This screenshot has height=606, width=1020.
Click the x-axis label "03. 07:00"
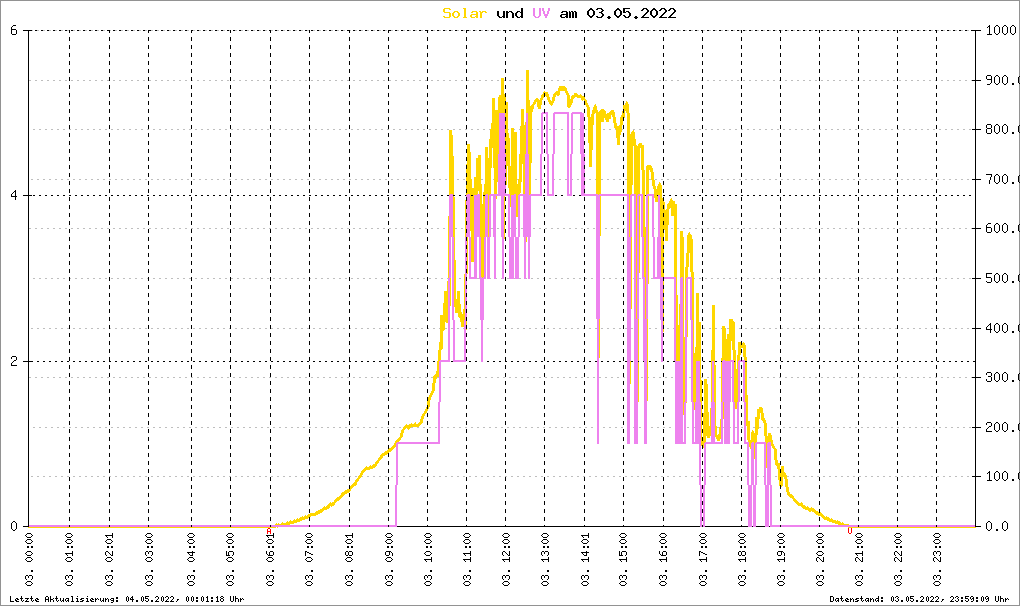310,559
